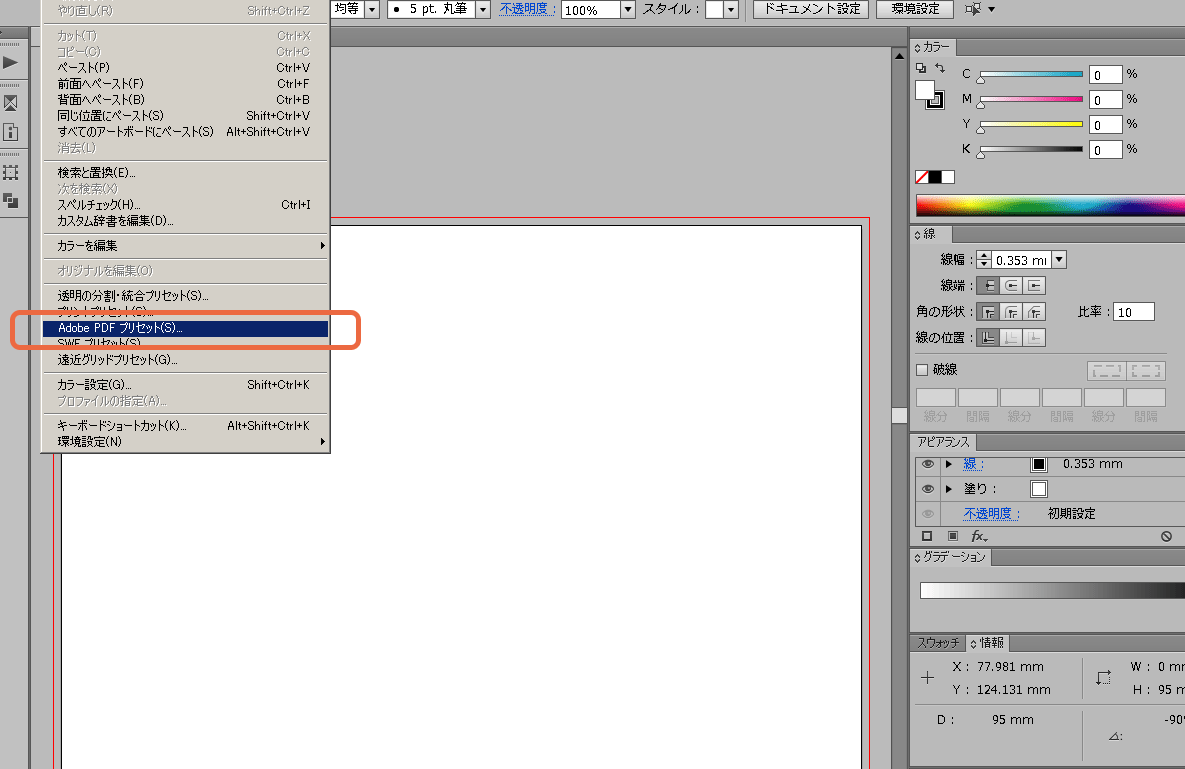Select the miter join icon for 角の形状
This screenshot has width=1185, height=769.
989,312
